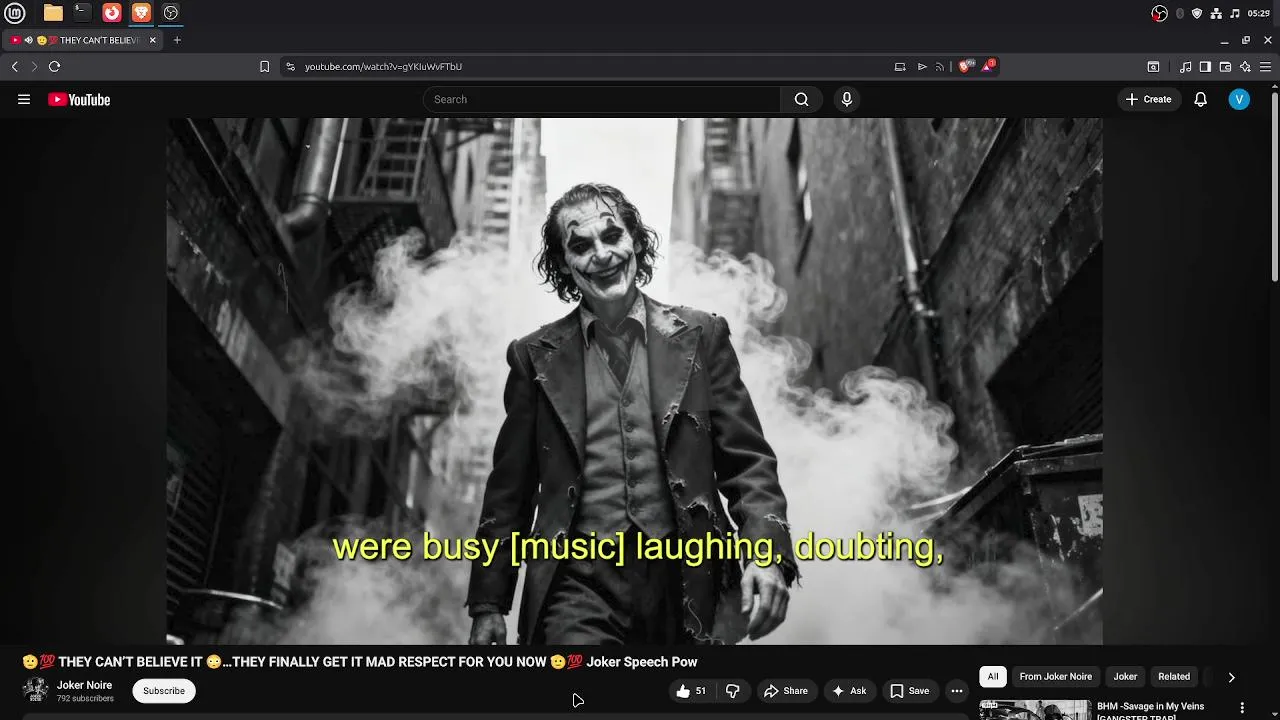Open the Linux Mint start menu
The height and width of the screenshot is (720, 1280).
tap(14, 13)
